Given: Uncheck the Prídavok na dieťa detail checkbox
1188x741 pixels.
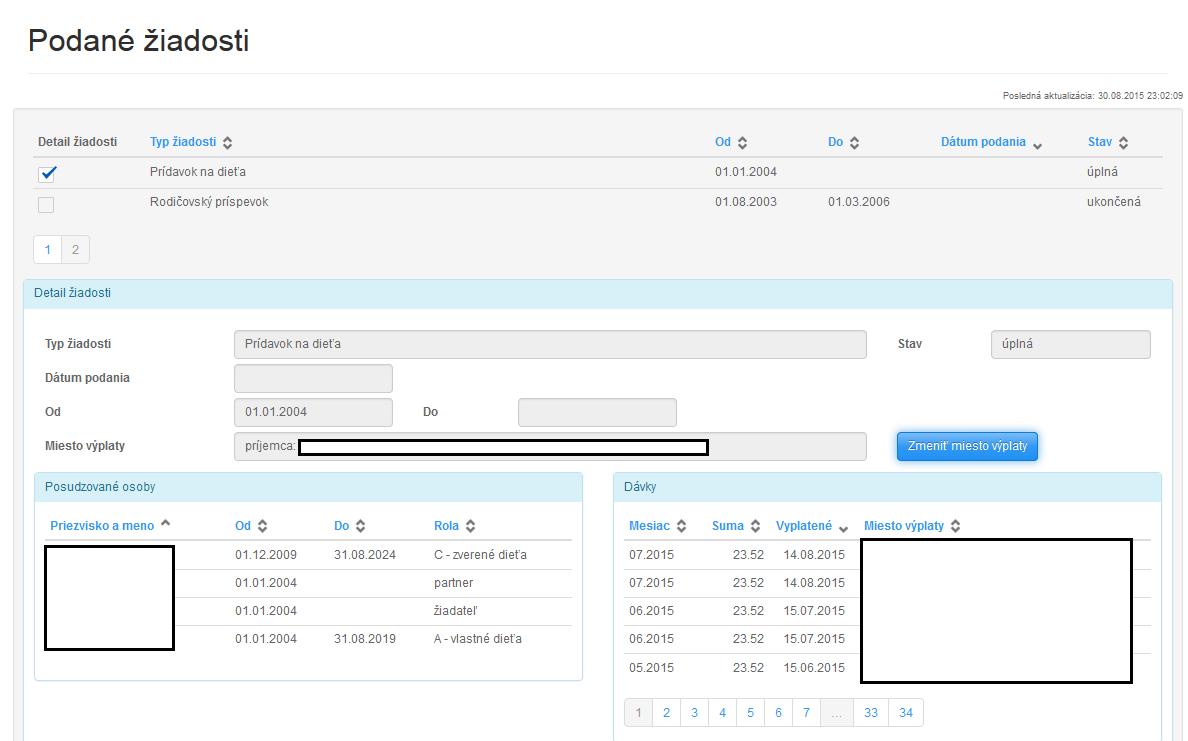Looking at the screenshot, I should pos(47,173).
